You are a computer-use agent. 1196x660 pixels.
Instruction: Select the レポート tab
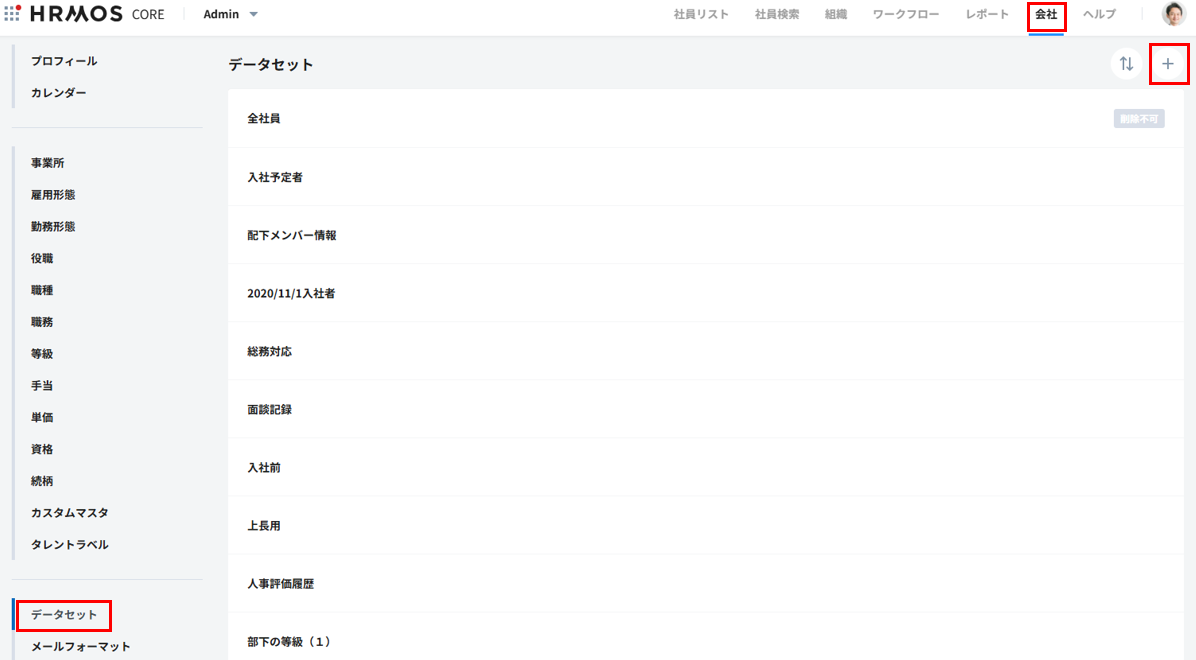point(987,14)
